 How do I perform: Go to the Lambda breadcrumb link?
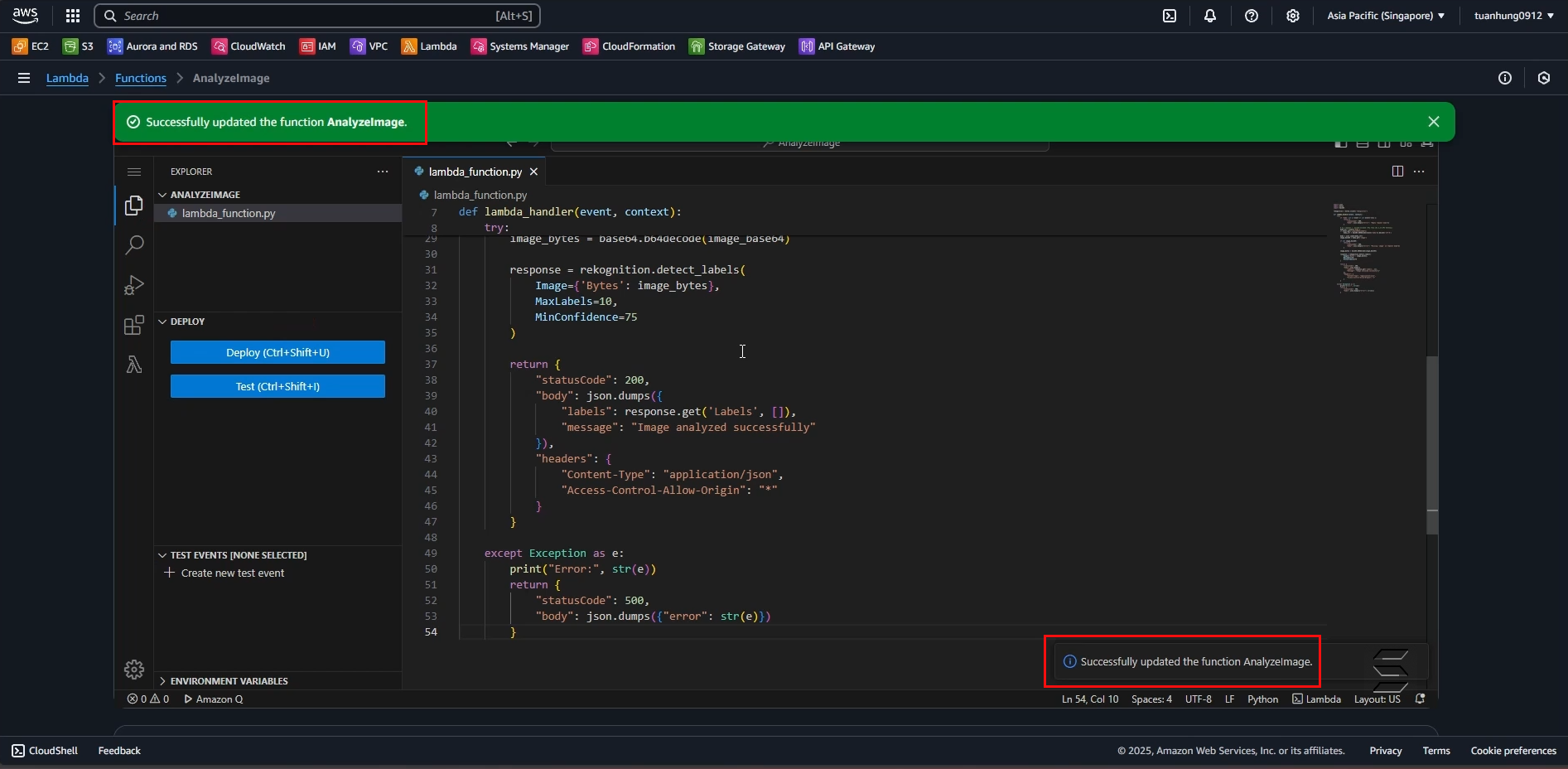tap(67, 78)
